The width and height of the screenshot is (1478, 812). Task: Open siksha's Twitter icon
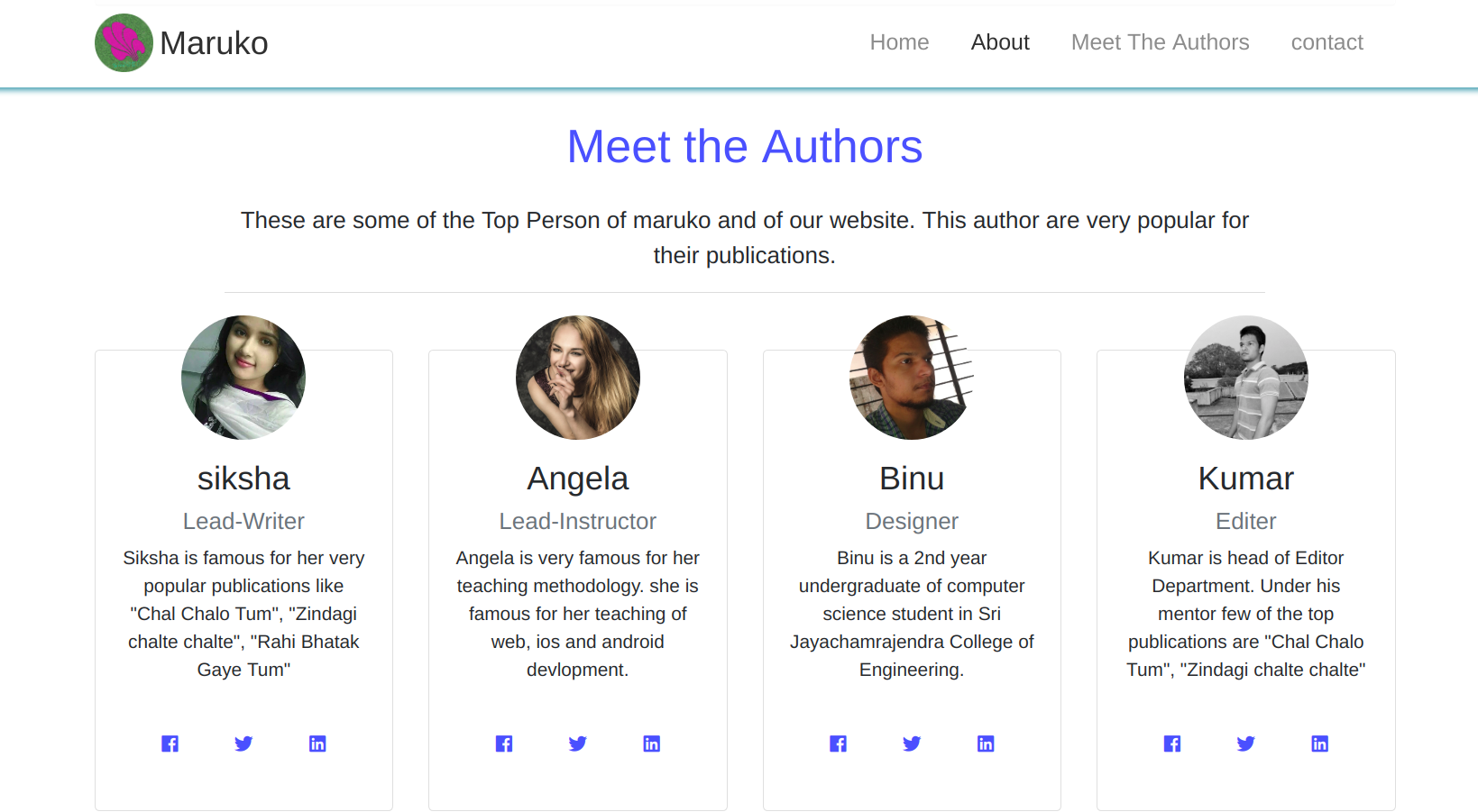click(x=243, y=744)
